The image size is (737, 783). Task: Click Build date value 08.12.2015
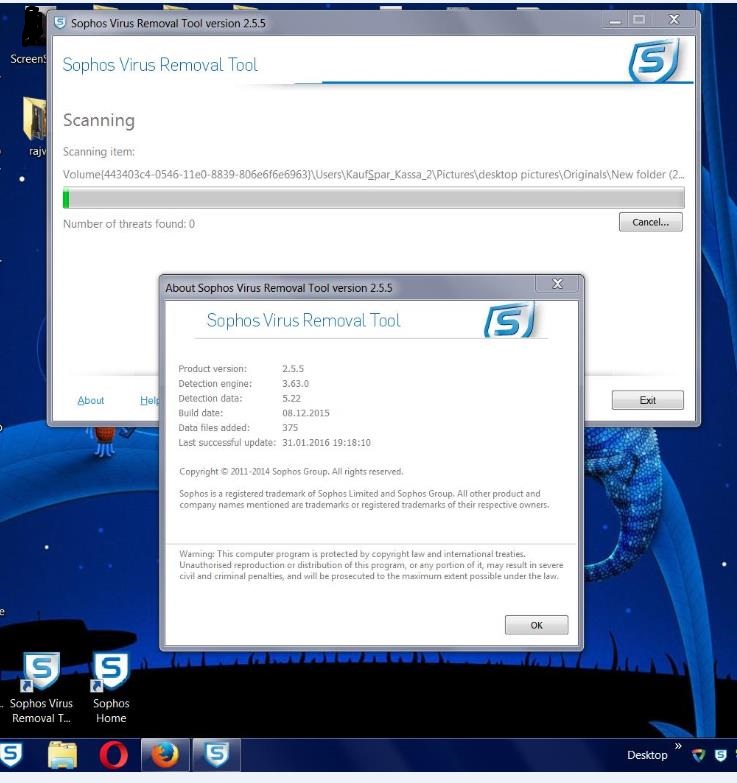point(306,413)
